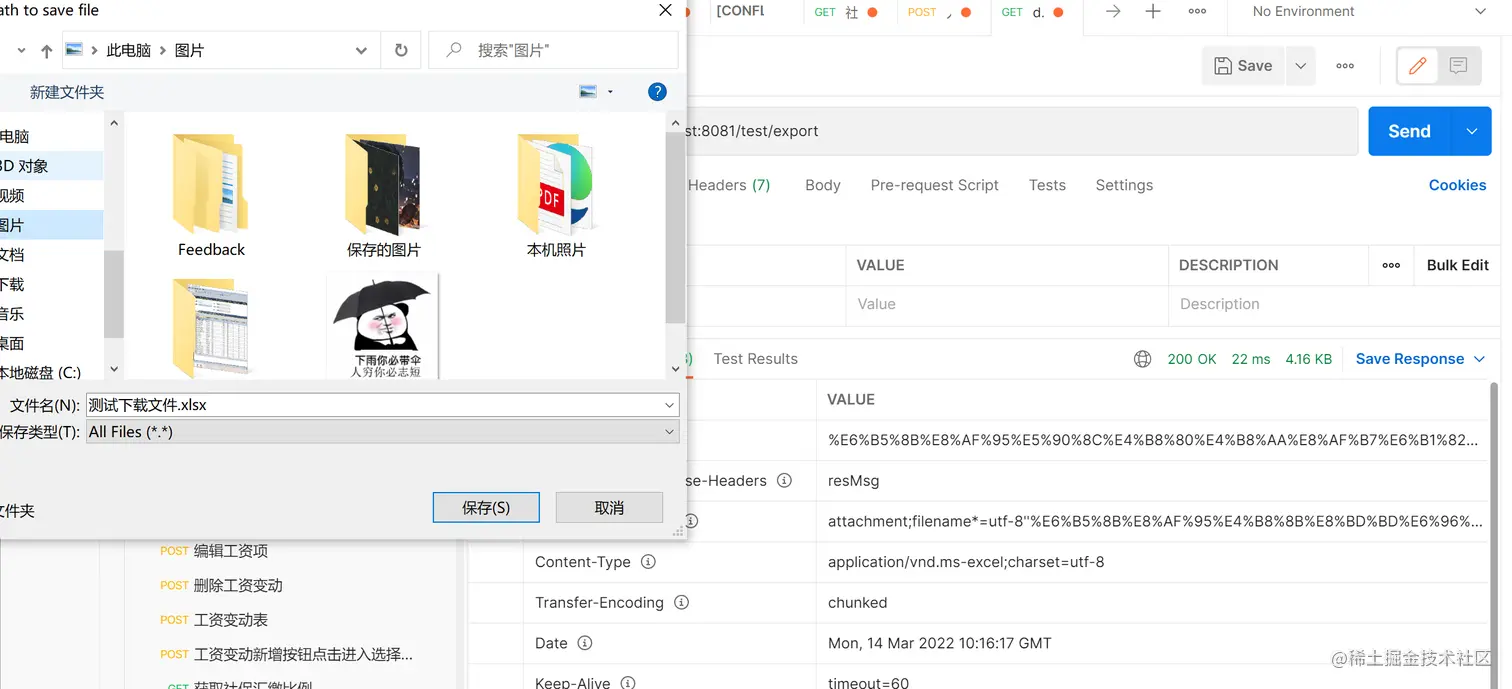Expand the file name combo box arrow
The width and height of the screenshot is (1512, 689).
[670, 405]
